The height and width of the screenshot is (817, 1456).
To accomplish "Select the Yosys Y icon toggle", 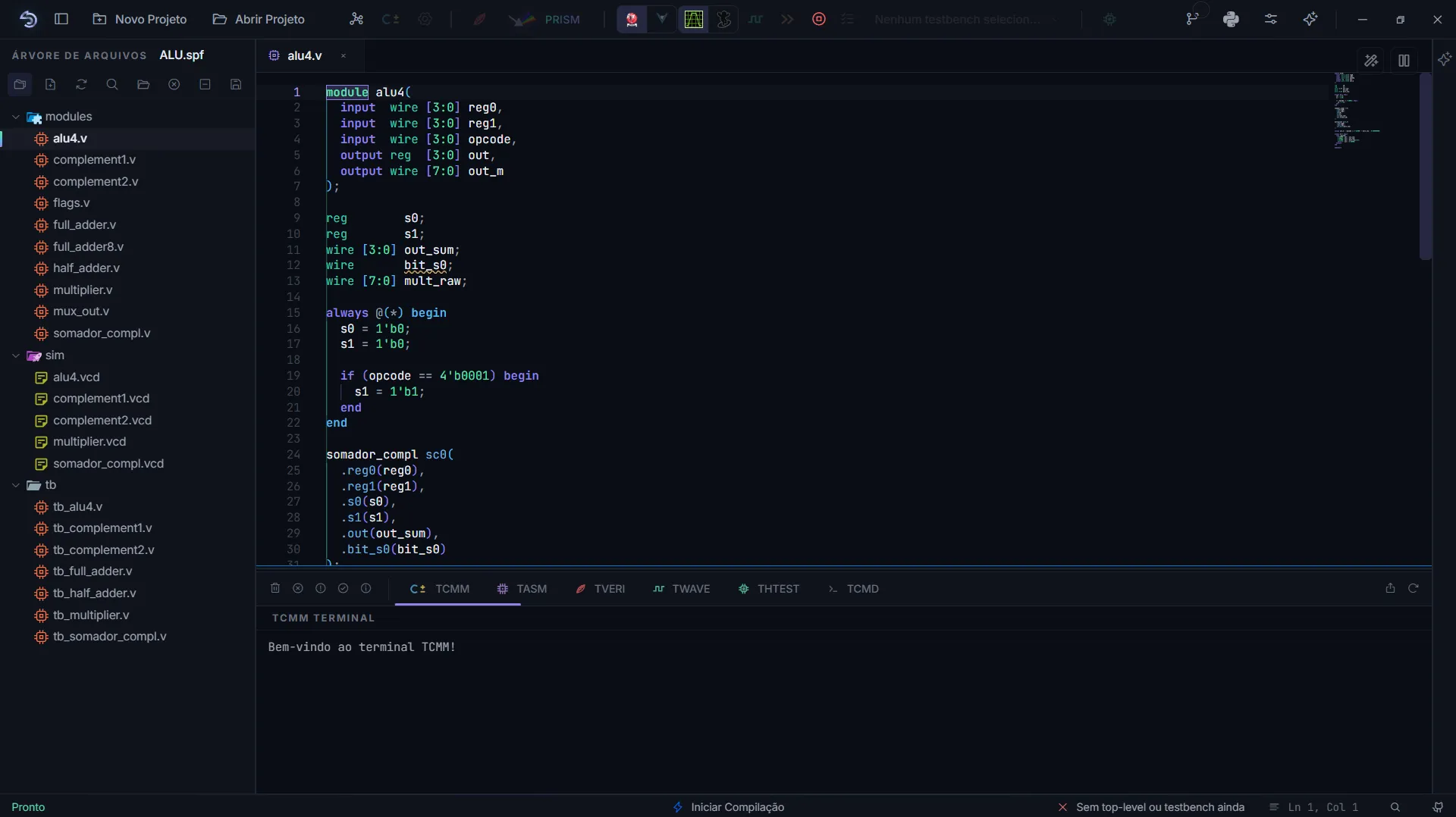I will 662,19.
